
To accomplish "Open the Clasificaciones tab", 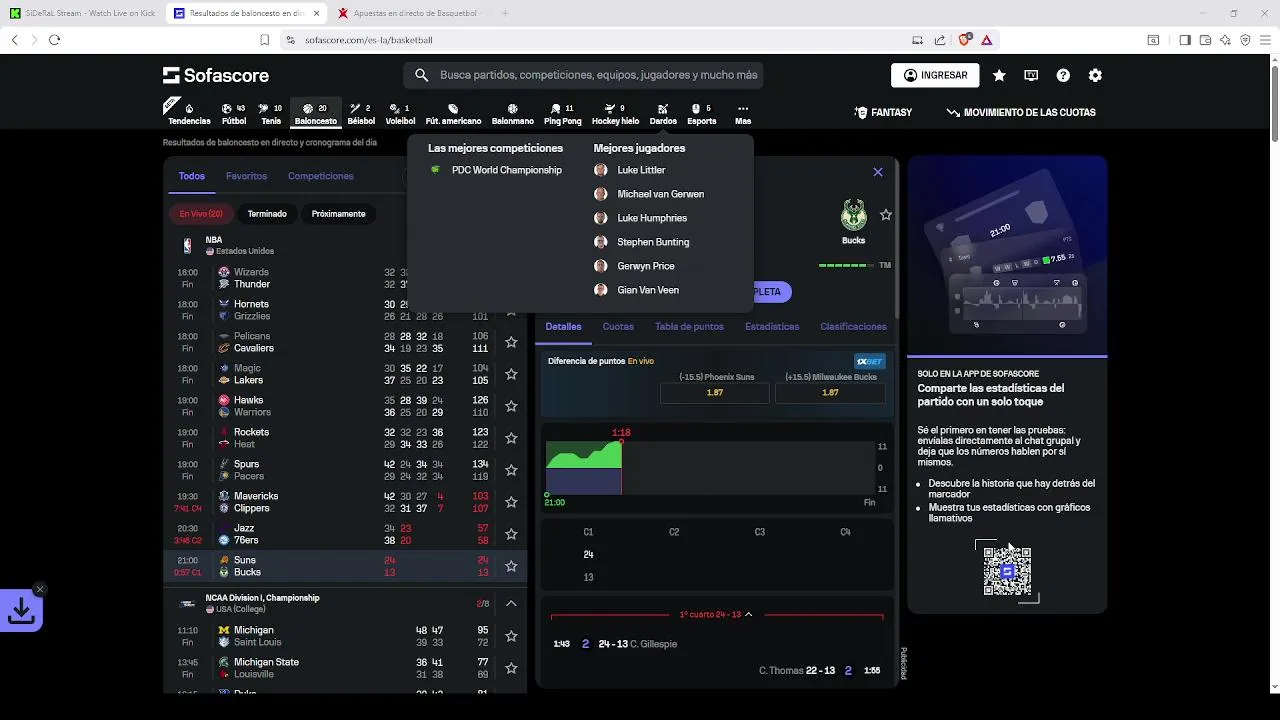I will tap(853, 327).
